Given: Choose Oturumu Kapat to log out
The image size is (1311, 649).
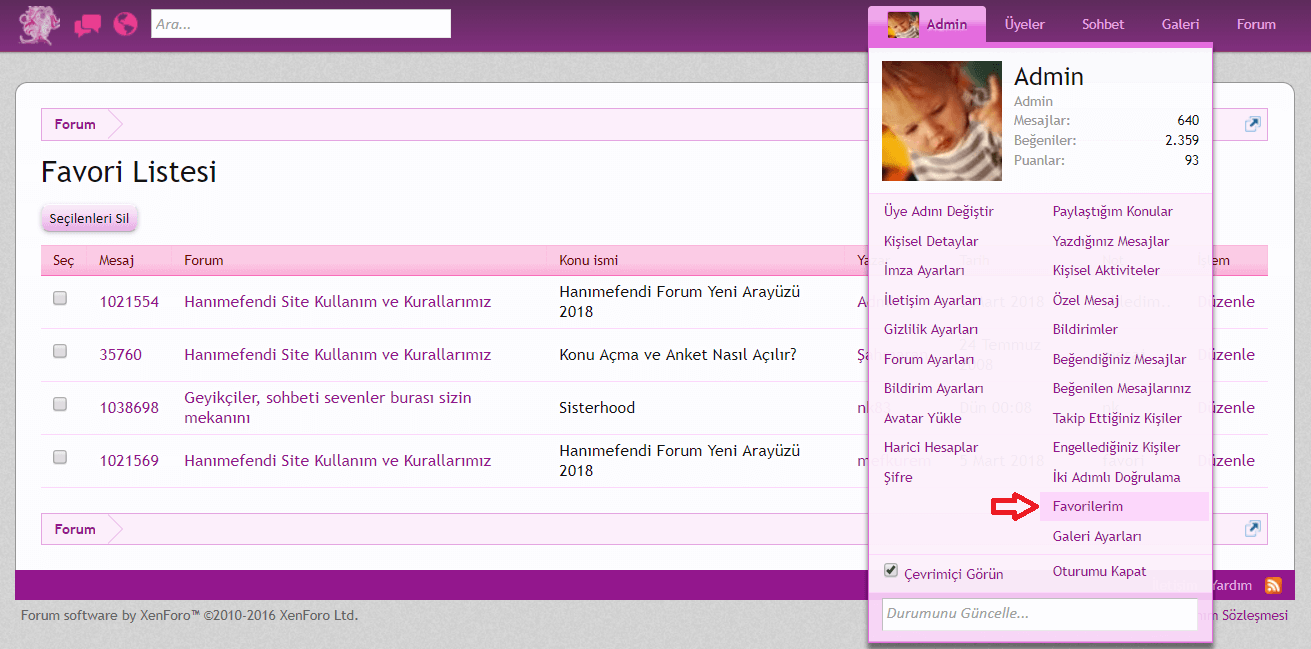Looking at the screenshot, I should (1099, 572).
